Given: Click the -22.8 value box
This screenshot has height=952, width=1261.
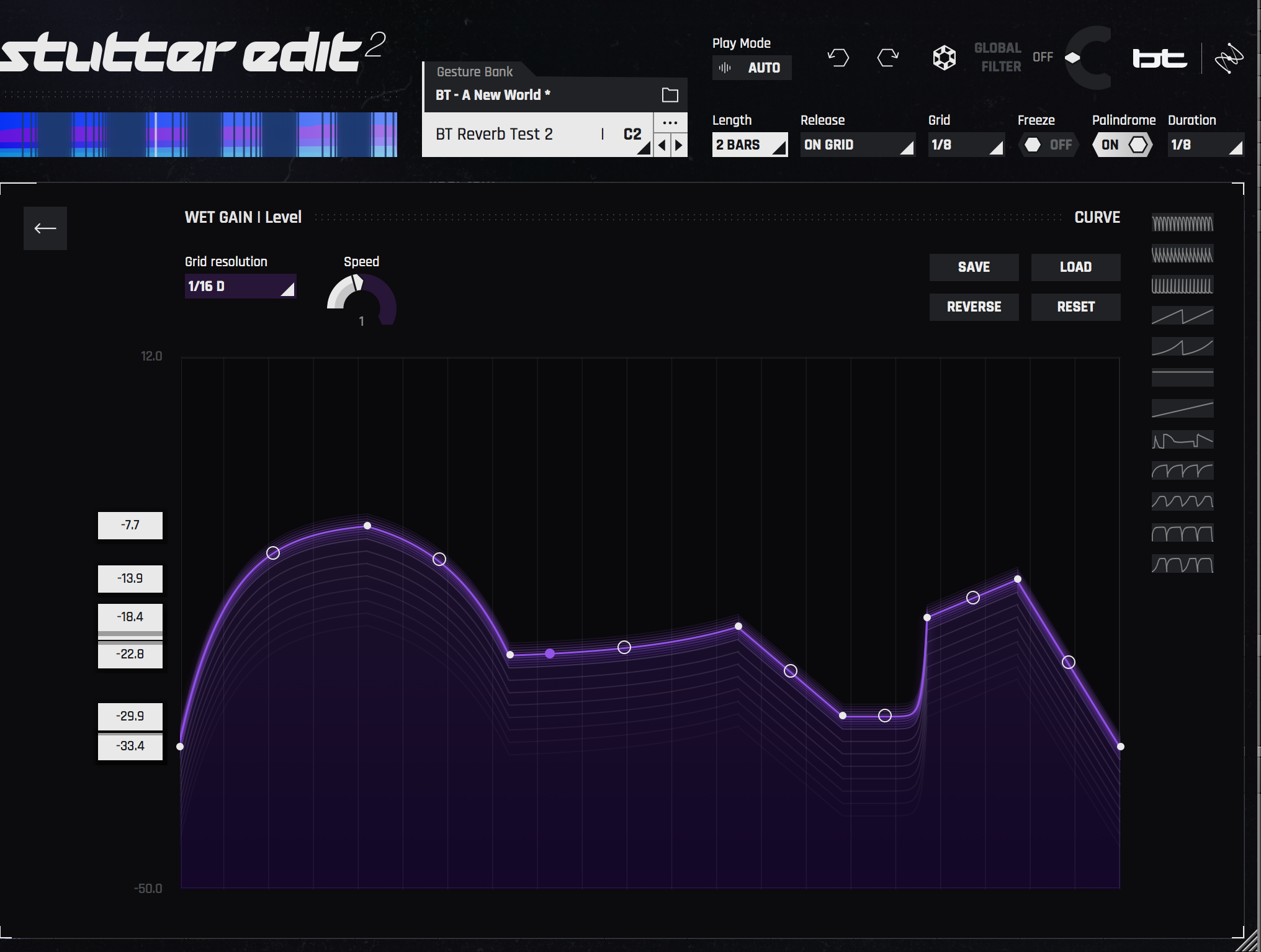Looking at the screenshot, I should [x=130, y=655].
